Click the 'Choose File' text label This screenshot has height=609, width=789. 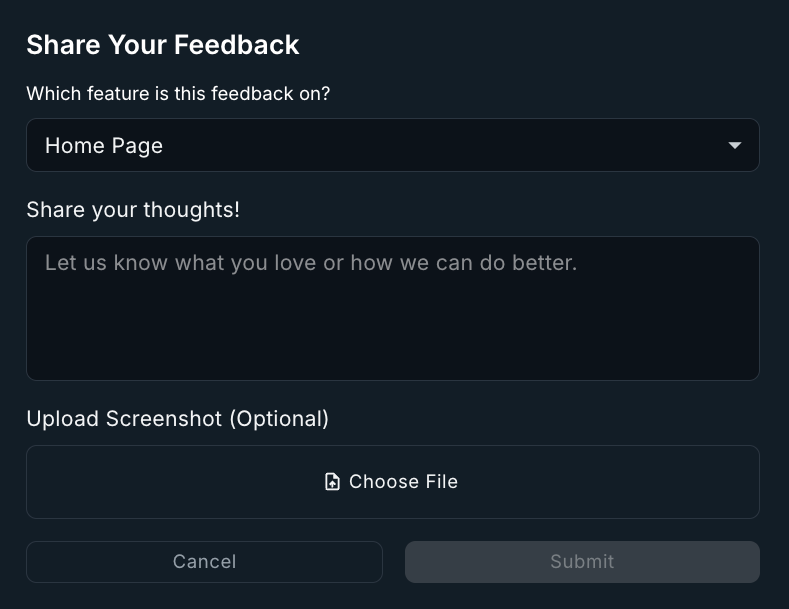coord(403,482)
